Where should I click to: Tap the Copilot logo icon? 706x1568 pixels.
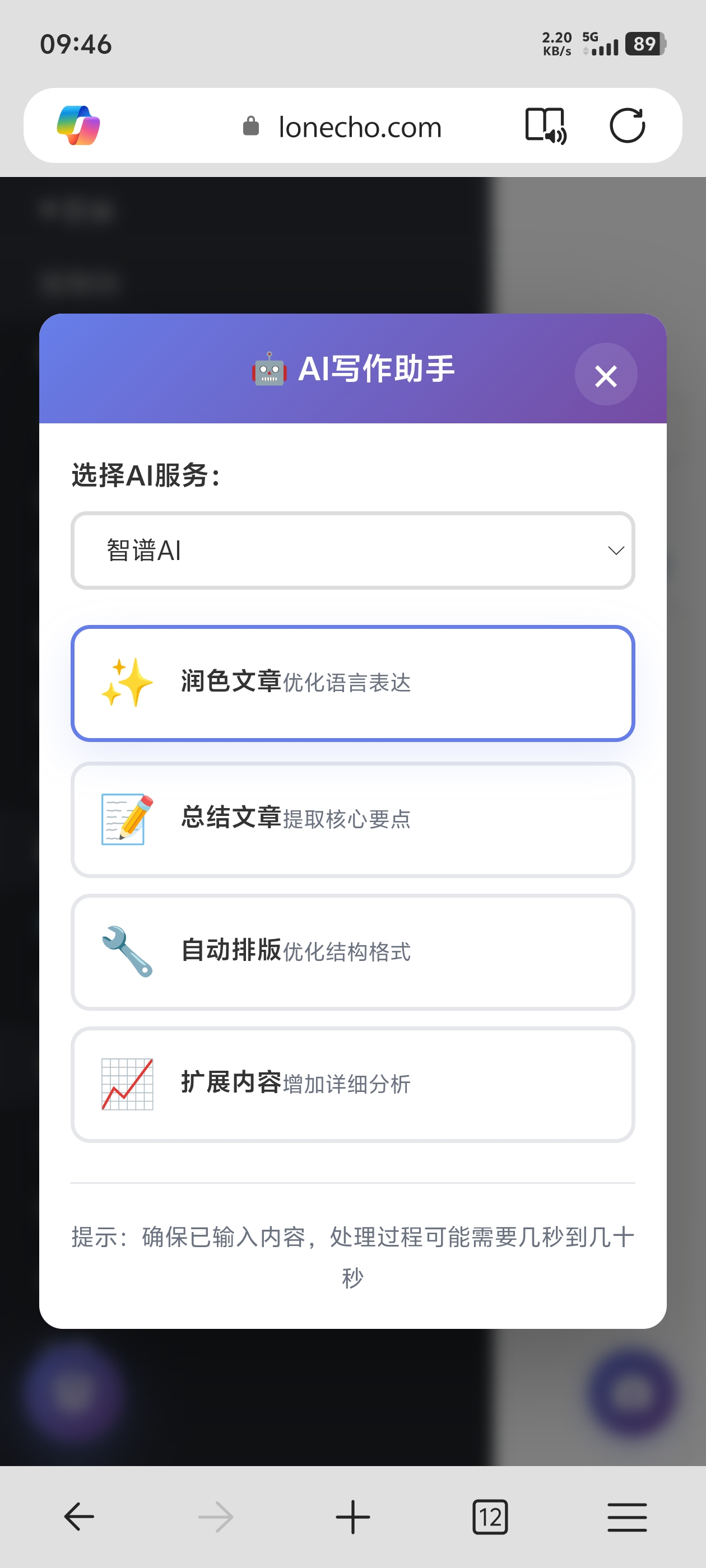tap(78, 126)
